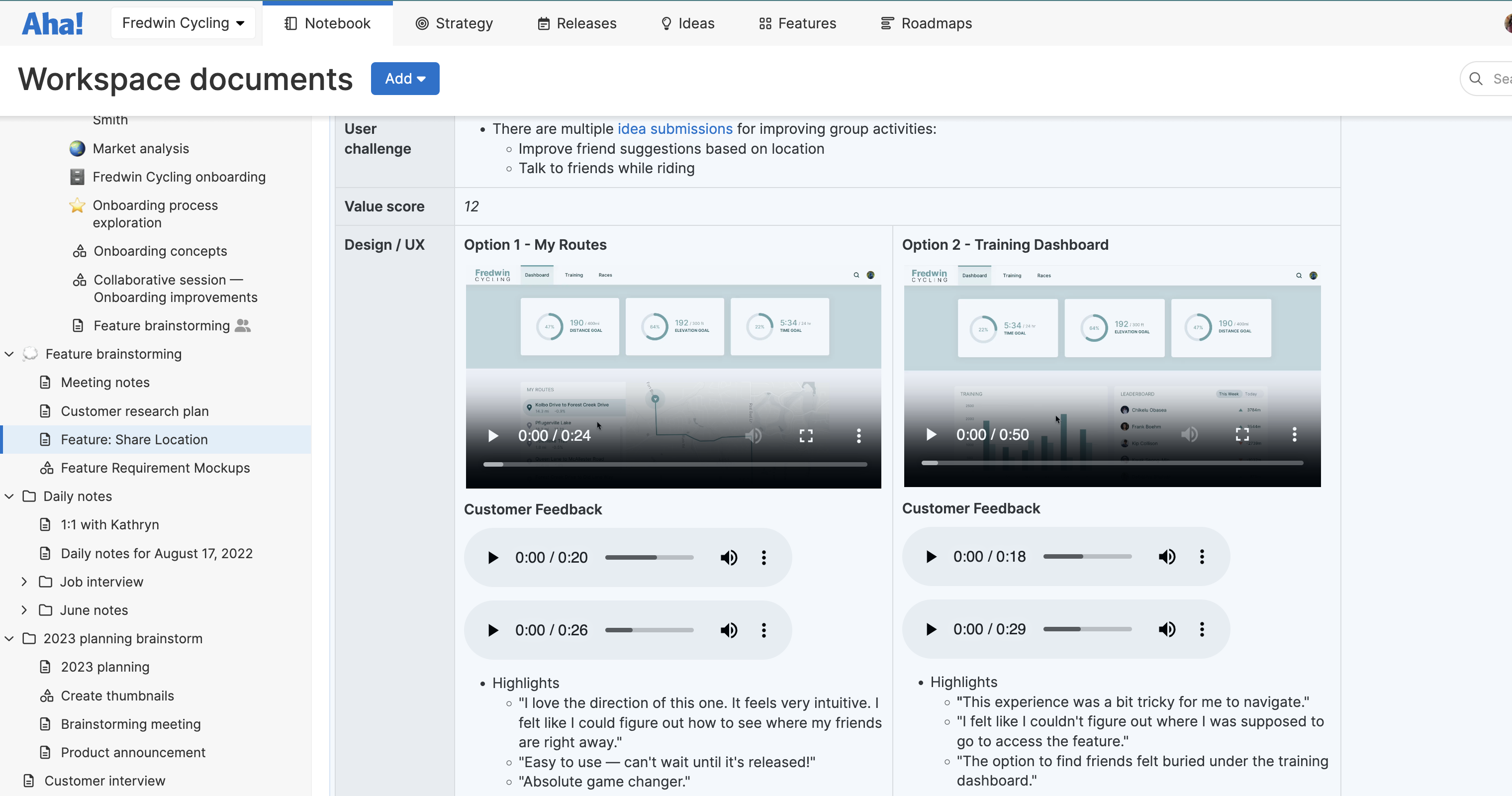
Task: Play the Option 2 Training Dashboard video
Action: coord(931,434)
